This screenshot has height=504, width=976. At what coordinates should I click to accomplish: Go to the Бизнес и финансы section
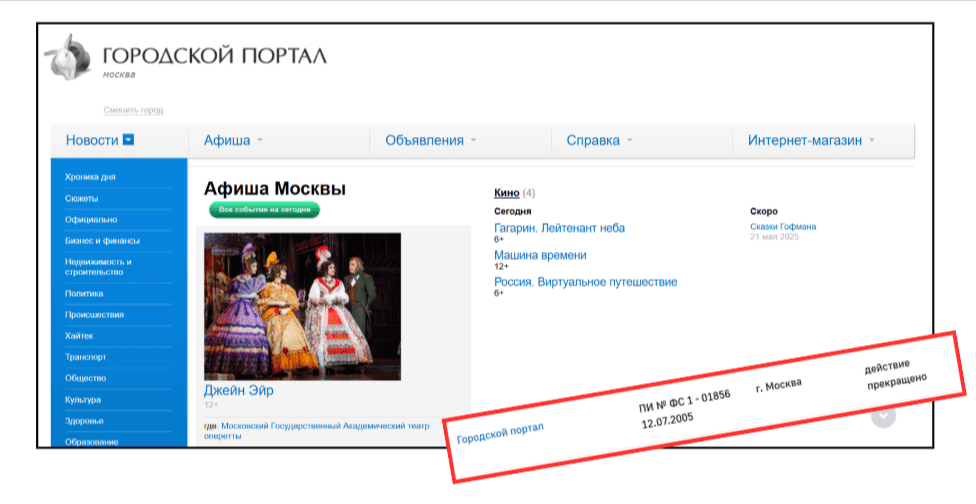[102, 240]
